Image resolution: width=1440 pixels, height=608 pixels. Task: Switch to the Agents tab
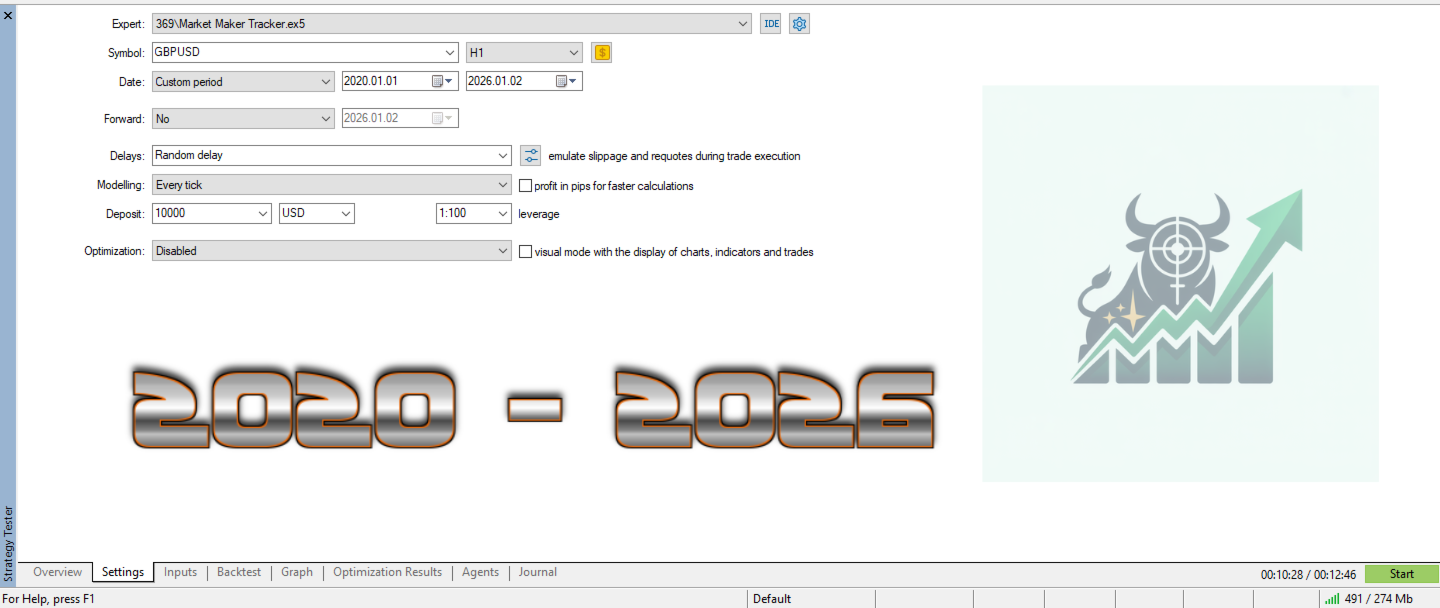(x=480, y=572)
